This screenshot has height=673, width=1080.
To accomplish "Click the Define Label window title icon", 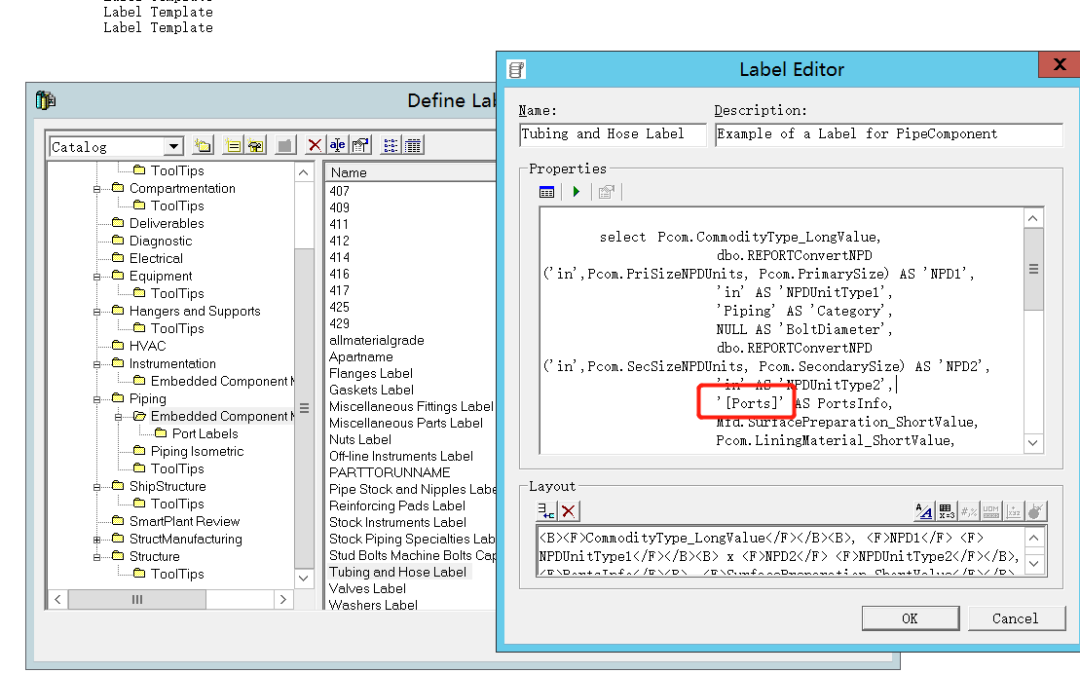I will click(x=45, y=101).
